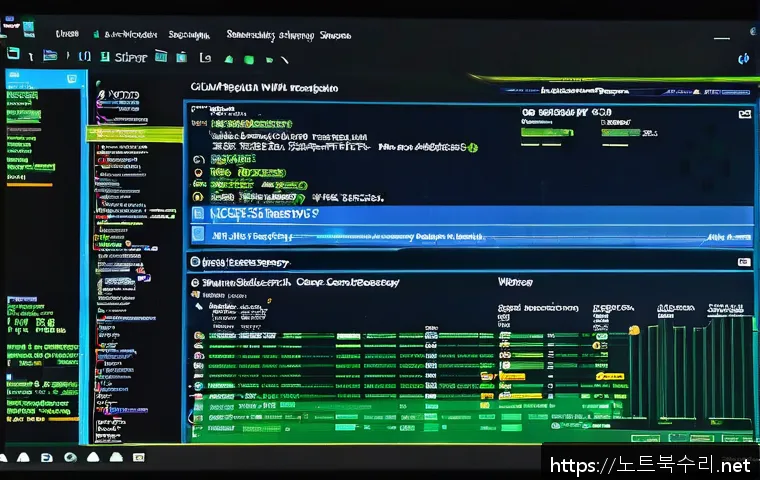760x480 pixels.
Task: Click the cyan icon at the toolbar's right end
Action: tap(744, 59)
